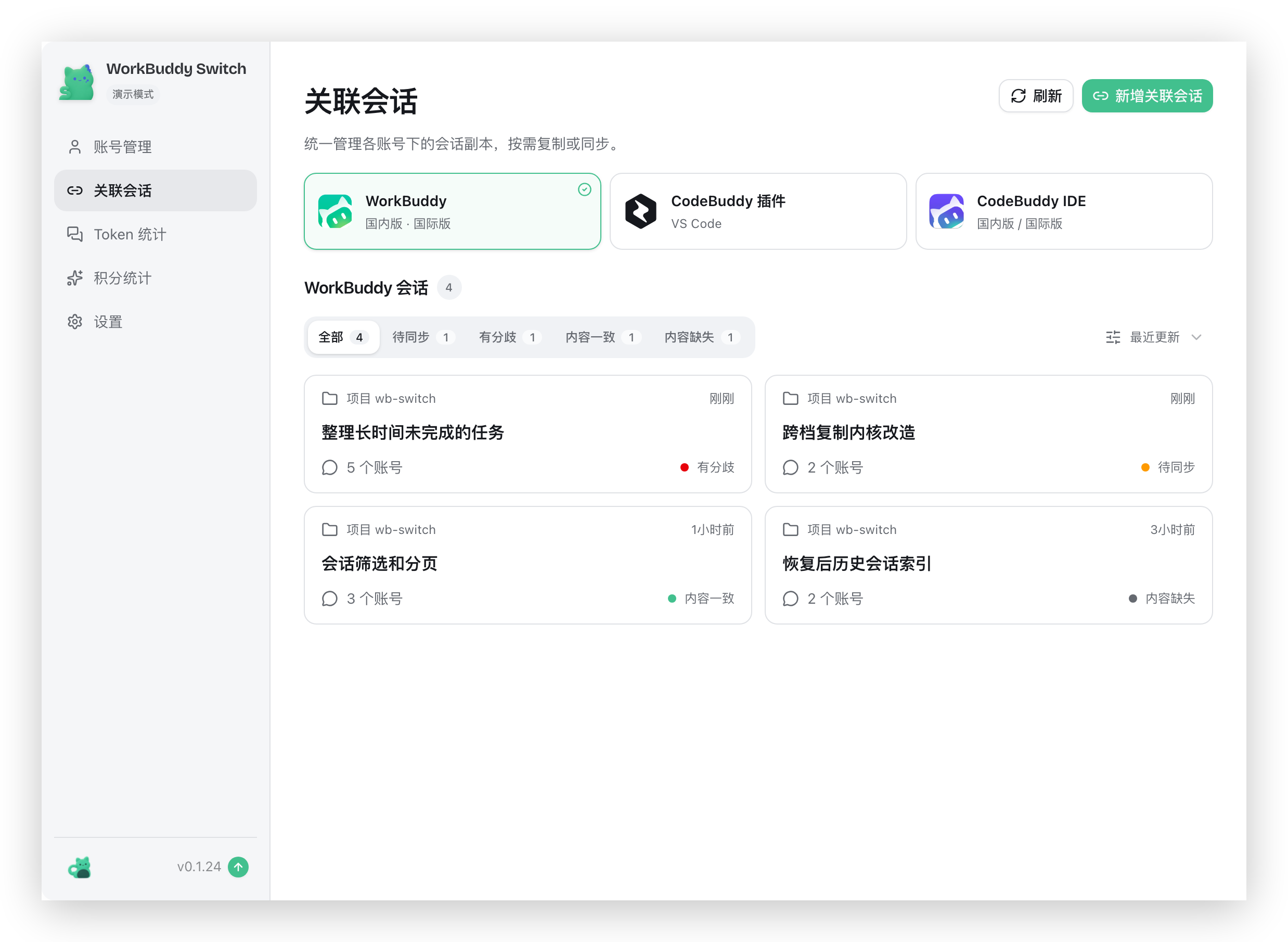This screenshot has height=942, width=1288.
Task: Open session 整理长时间未完成的任务
Action: click(x=528, y=434)
